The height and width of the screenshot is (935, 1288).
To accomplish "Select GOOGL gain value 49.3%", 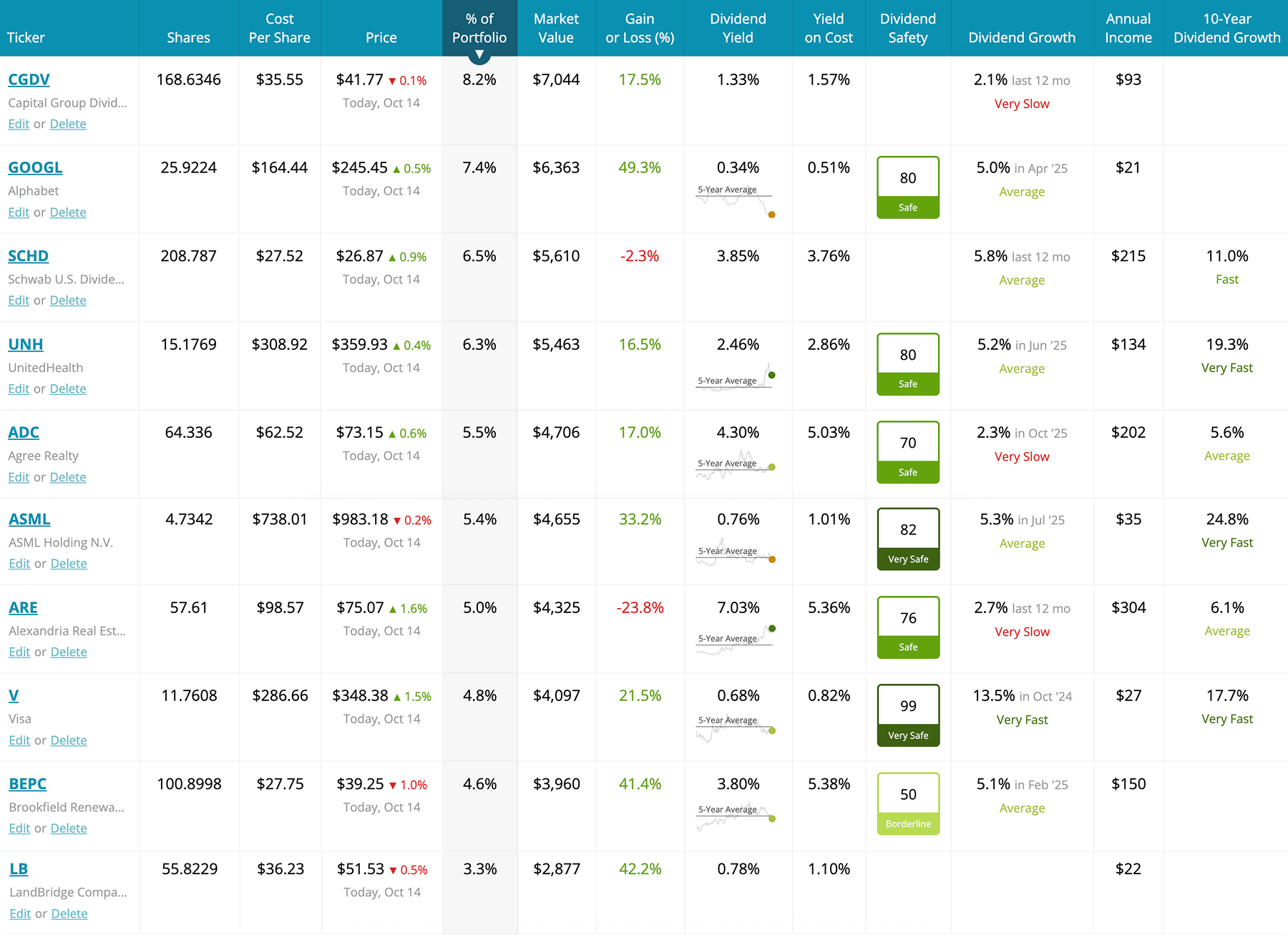I will (x=640, y=167).
